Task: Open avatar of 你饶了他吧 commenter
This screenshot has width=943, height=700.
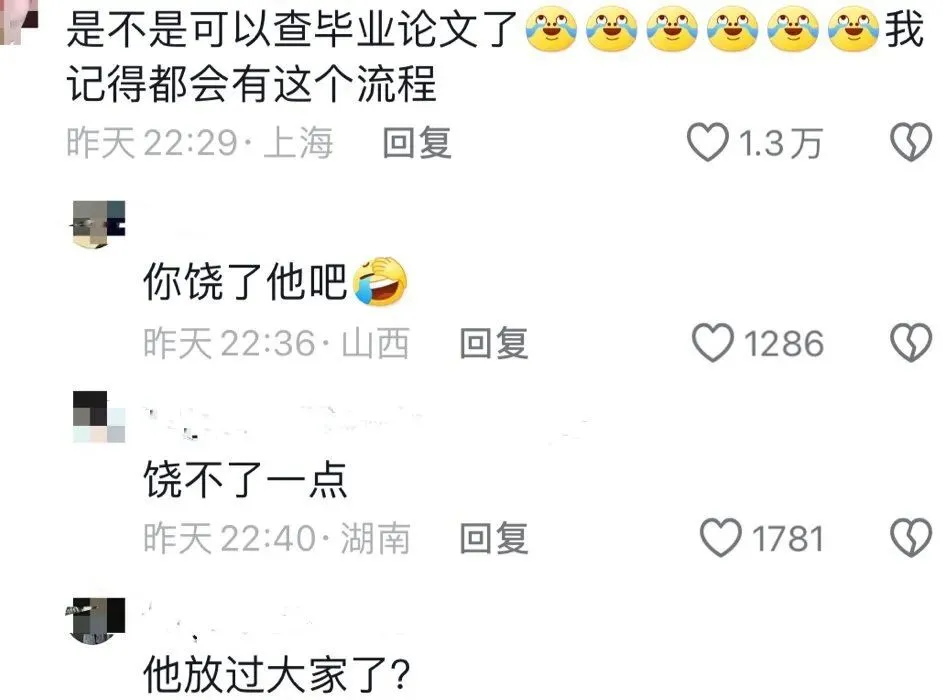Action: (99, 224)
